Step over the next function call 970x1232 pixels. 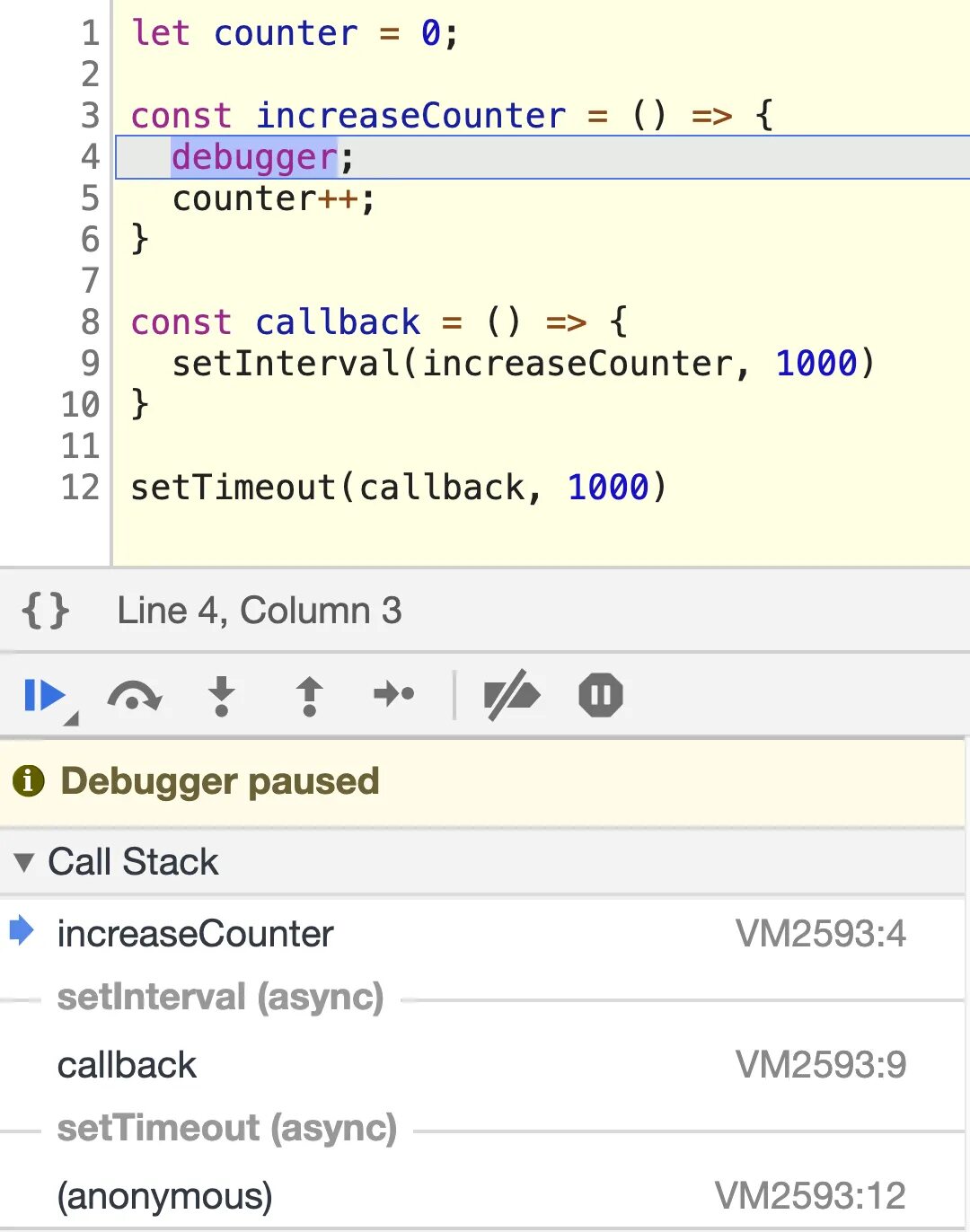(134, 696)
